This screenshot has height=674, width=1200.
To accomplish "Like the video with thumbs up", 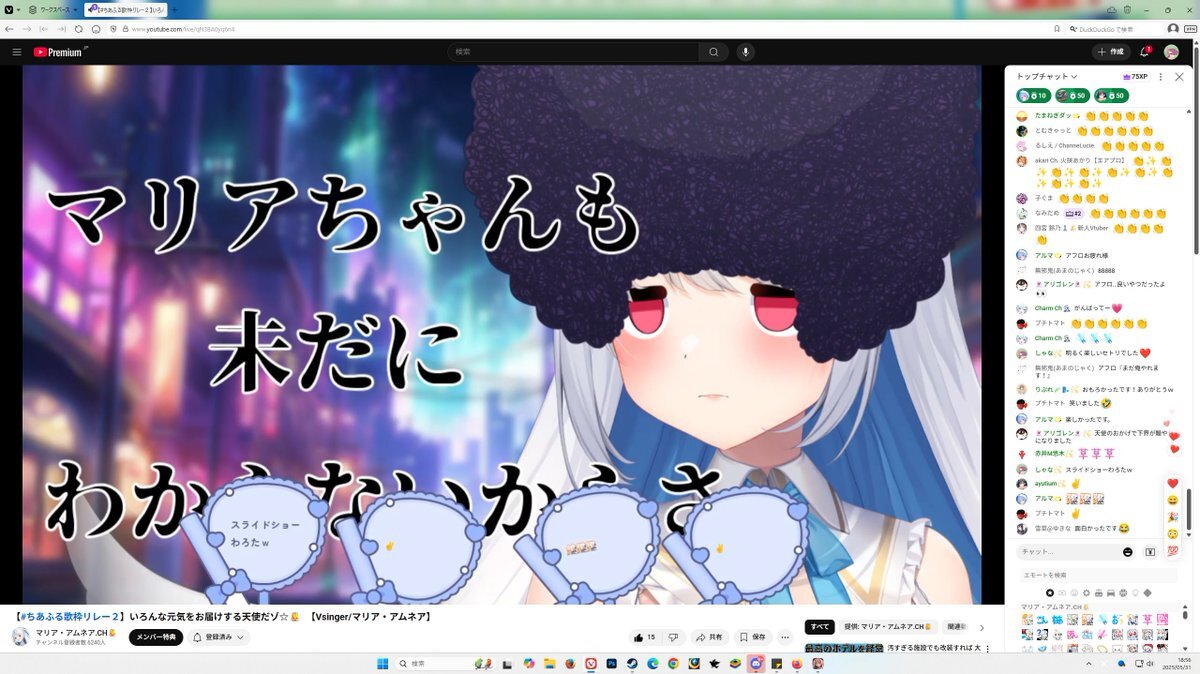I will click(644, 637).
